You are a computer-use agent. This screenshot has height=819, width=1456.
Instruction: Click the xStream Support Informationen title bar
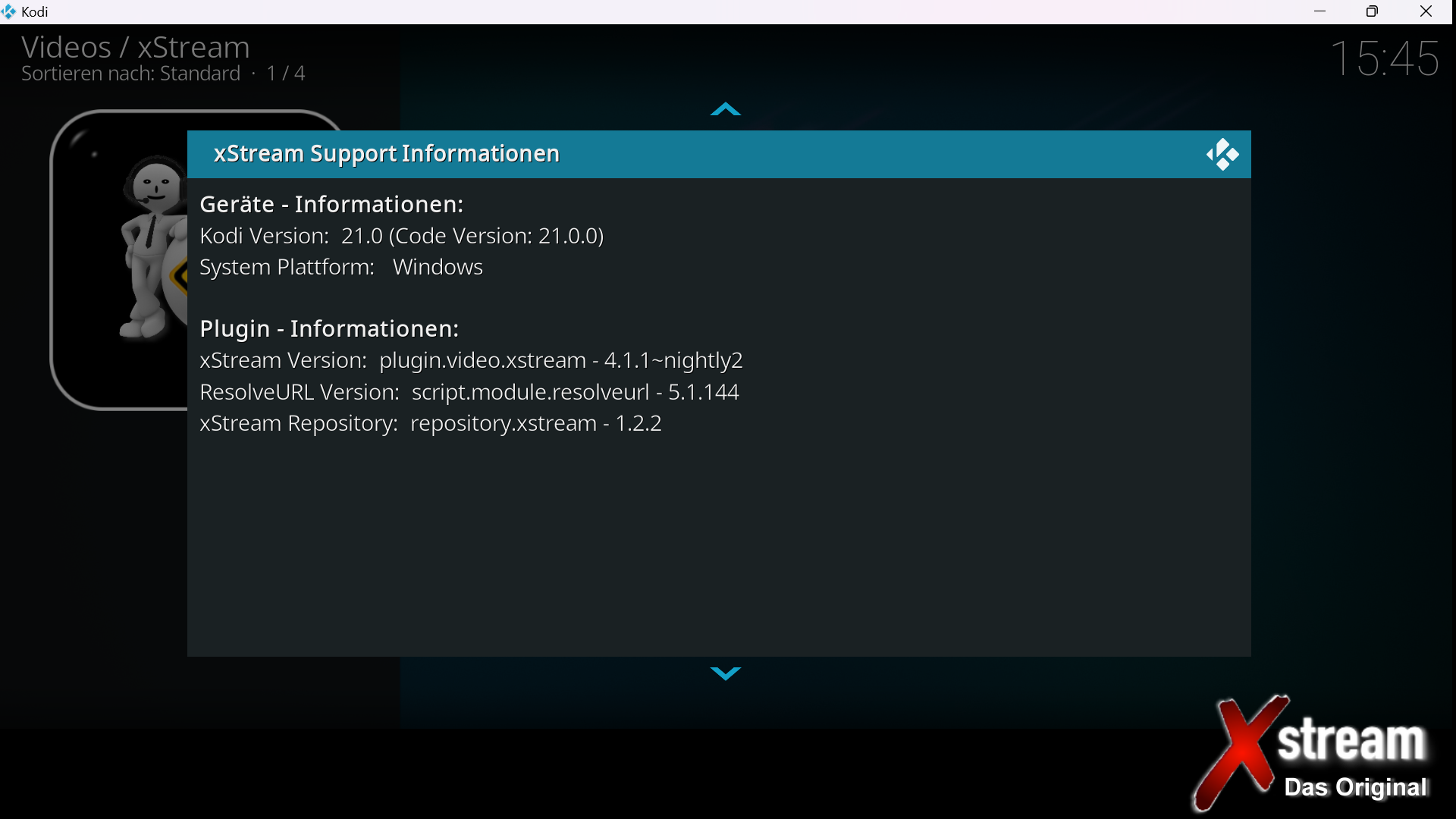[x=387, y=154]
